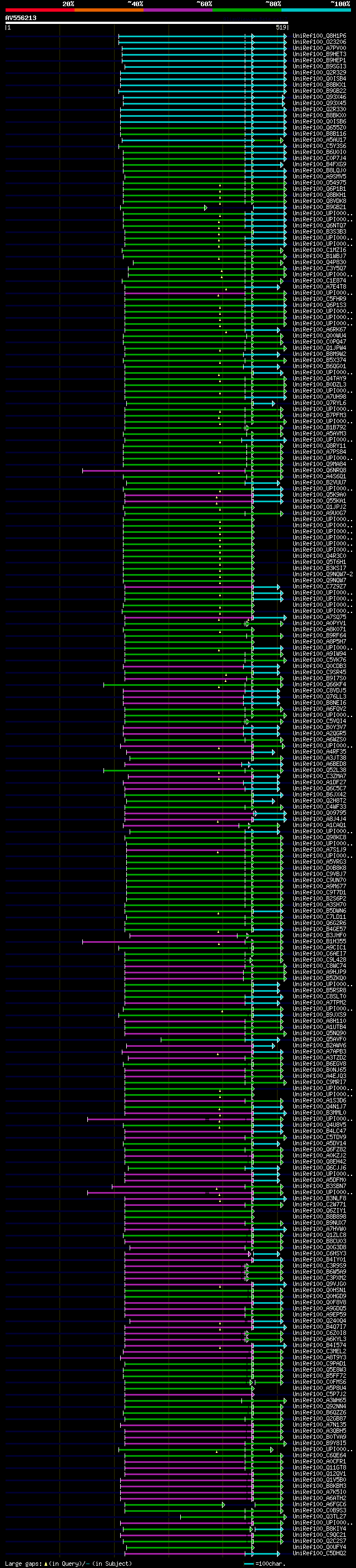Click the white query sequence ruler bar

147,22
